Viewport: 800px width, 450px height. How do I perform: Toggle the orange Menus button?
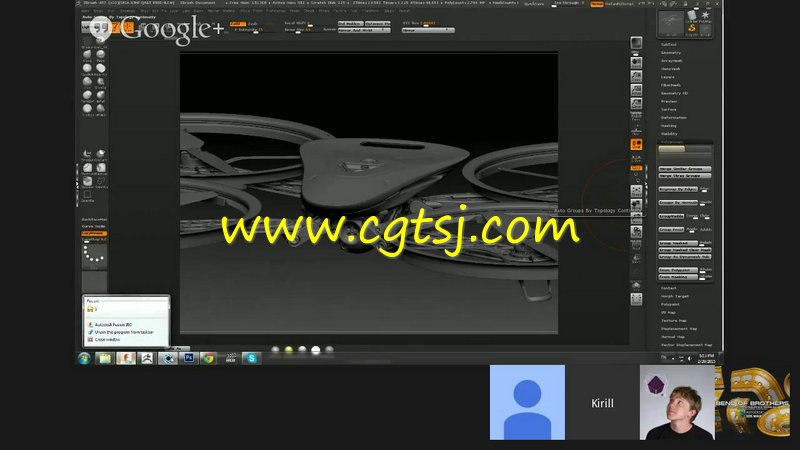point(596,4)
